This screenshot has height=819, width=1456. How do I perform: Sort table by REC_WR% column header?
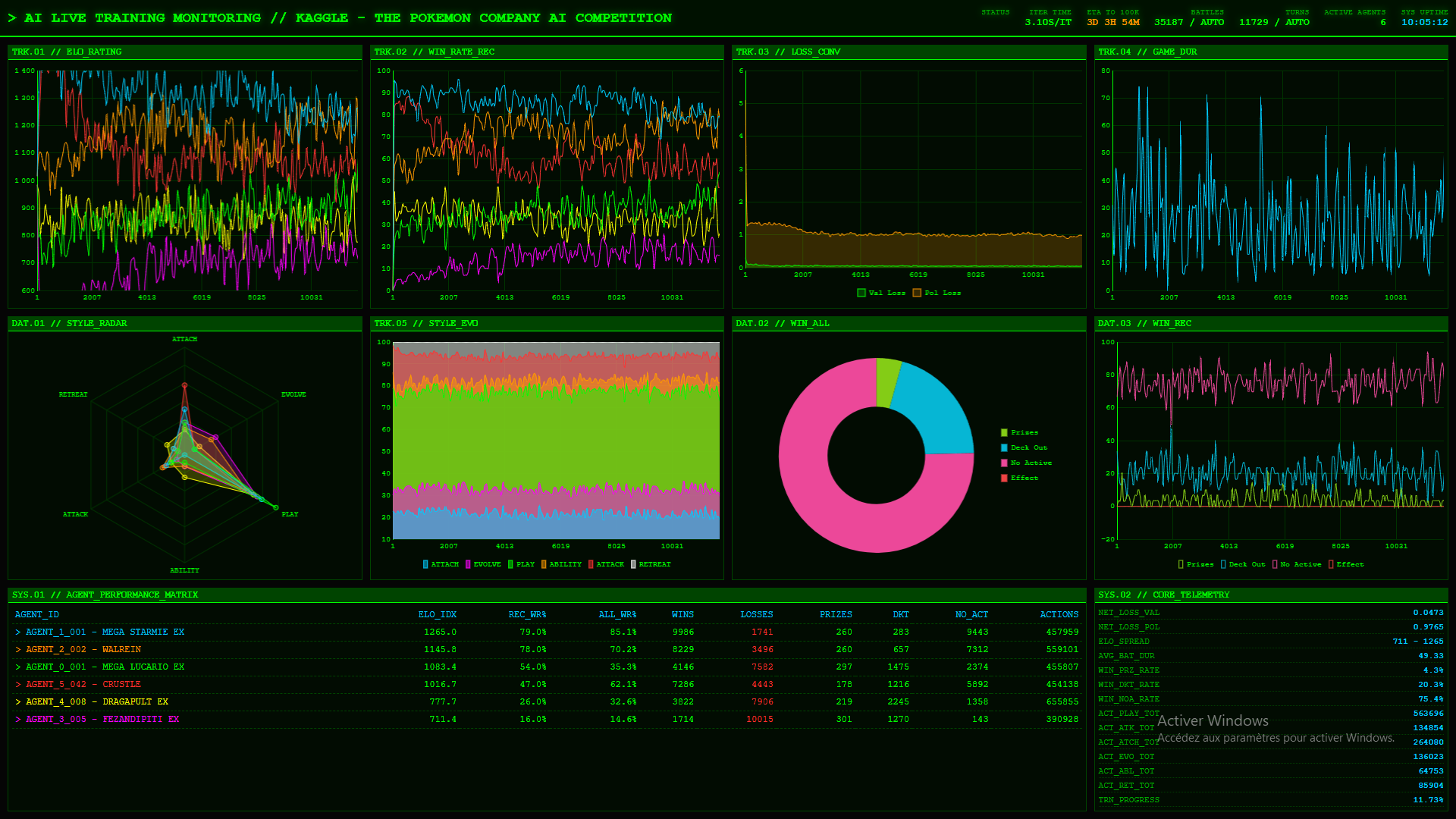point(527,614)
